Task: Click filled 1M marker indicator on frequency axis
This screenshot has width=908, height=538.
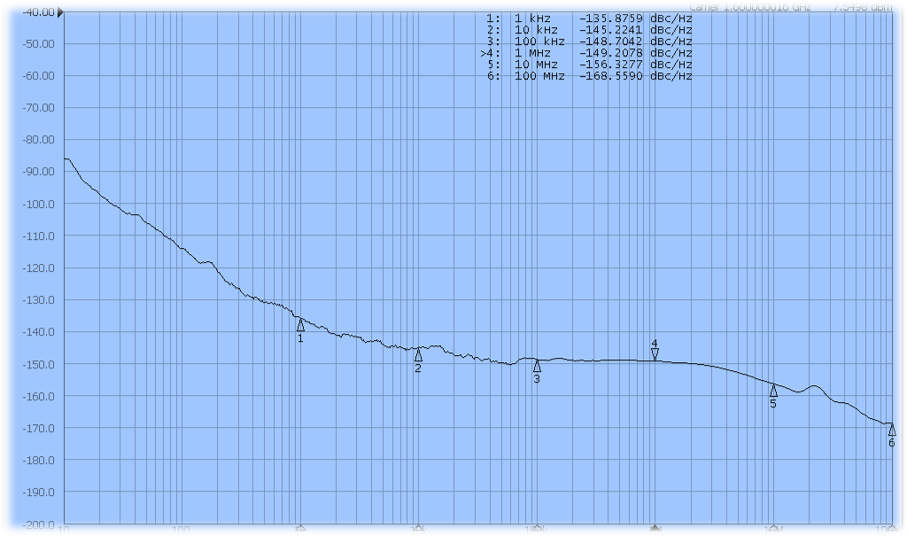Action: [x=655, y=527]
